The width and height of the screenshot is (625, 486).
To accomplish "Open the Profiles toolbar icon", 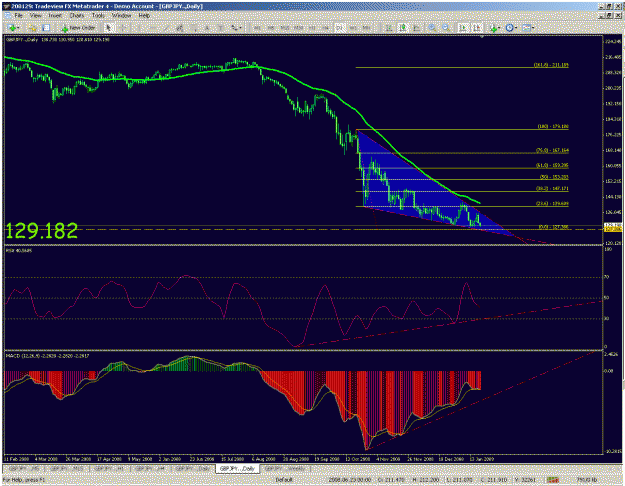I will tap(32, 28).
